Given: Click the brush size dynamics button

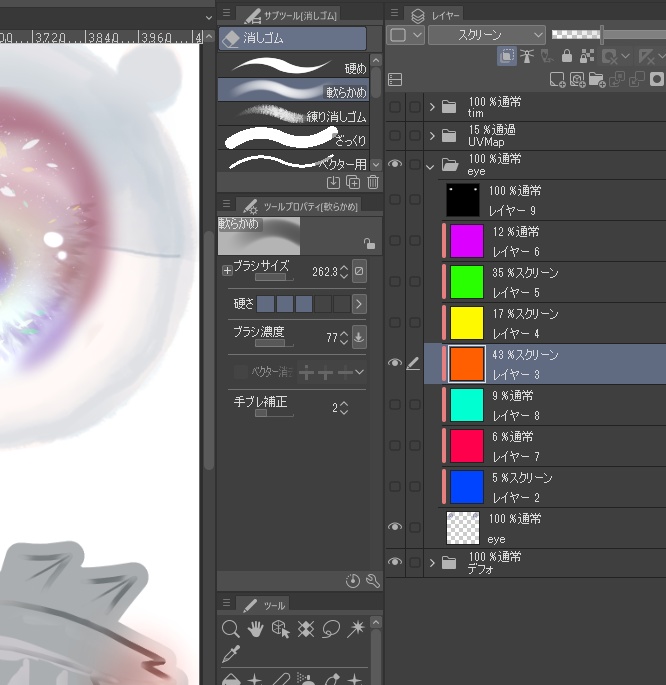Looking at the screenshot, I should pos(359,271).
